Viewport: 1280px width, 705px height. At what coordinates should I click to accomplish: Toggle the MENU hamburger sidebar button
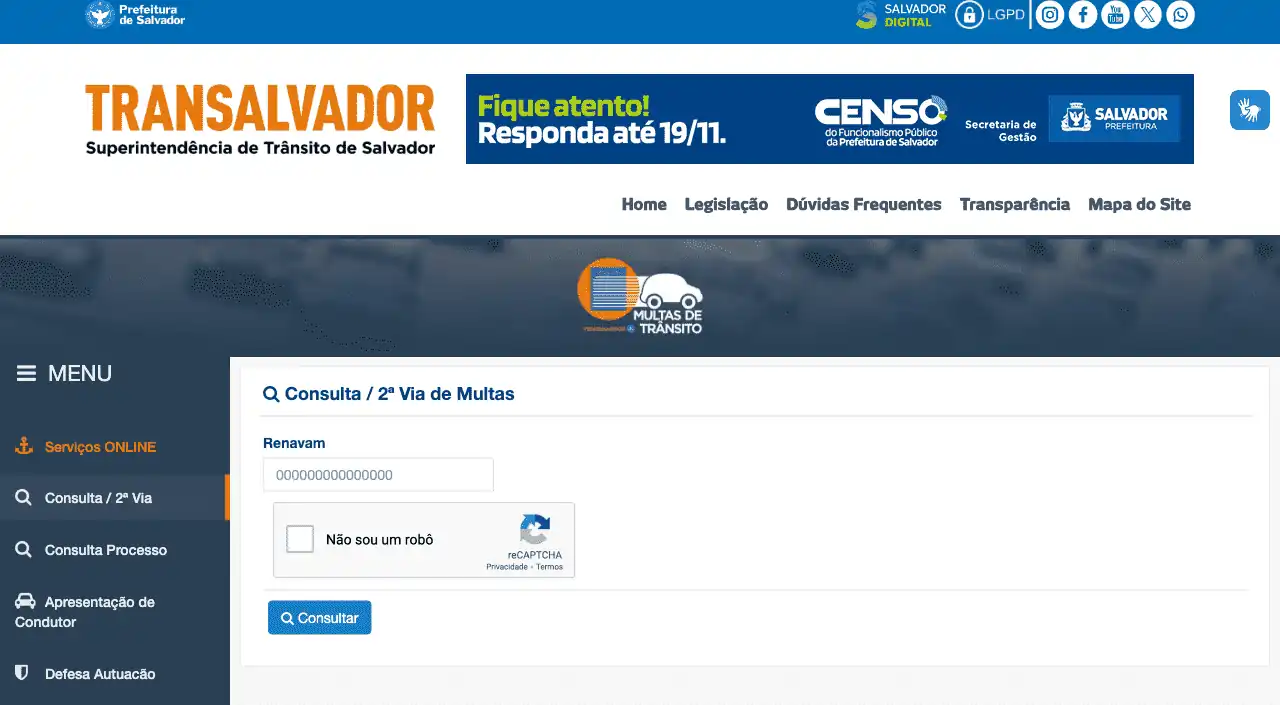[26, 374]
